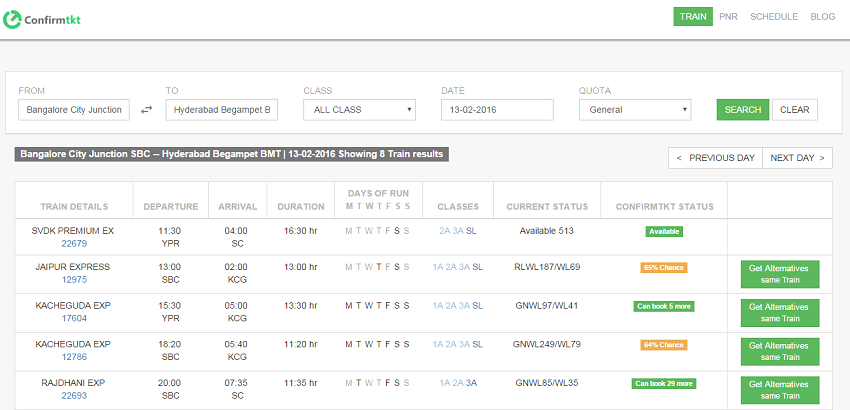This screenshot has height=410, width=850.
Task: Go to NEXT DAY results
Action: click(x=797, y=158)
